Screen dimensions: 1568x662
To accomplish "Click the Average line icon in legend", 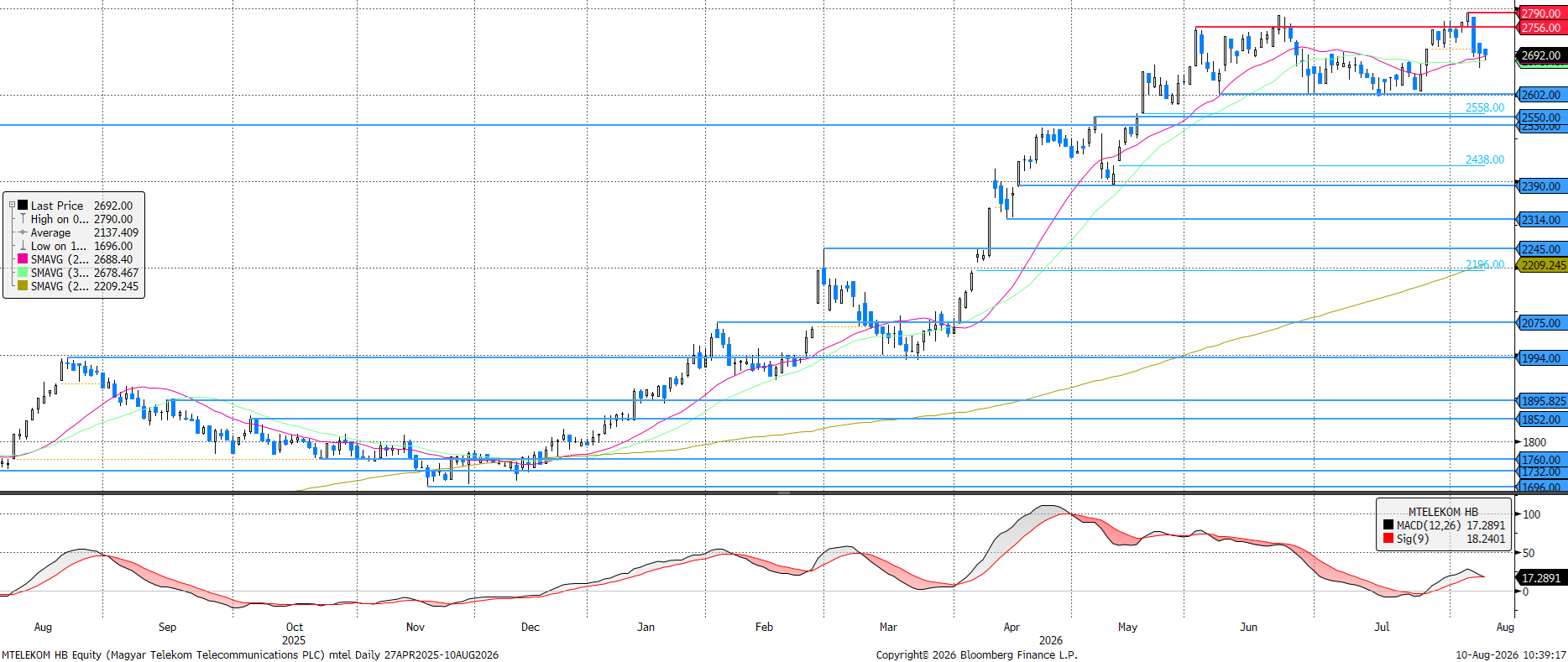I will coord(23,232).
